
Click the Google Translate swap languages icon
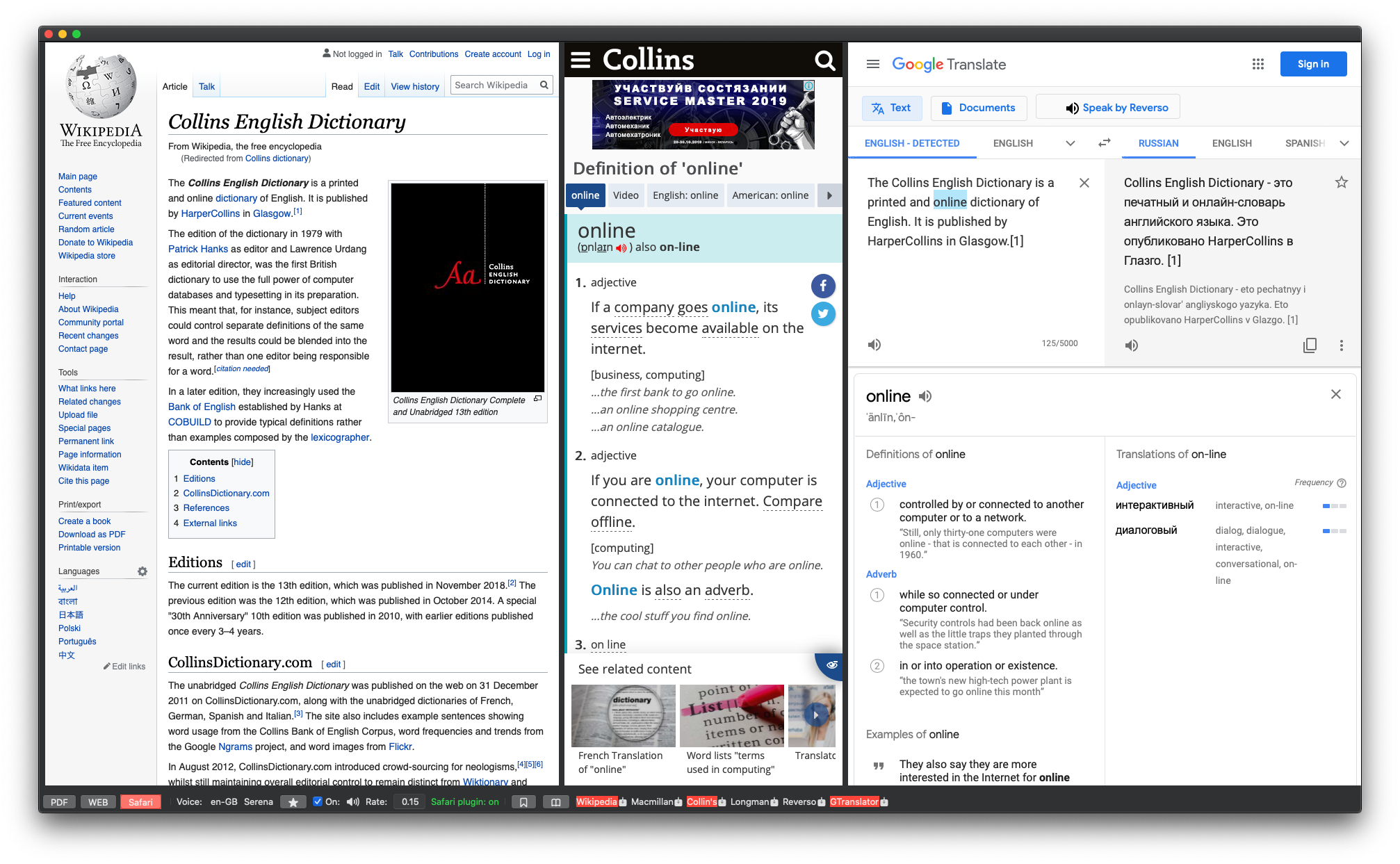1103,143
